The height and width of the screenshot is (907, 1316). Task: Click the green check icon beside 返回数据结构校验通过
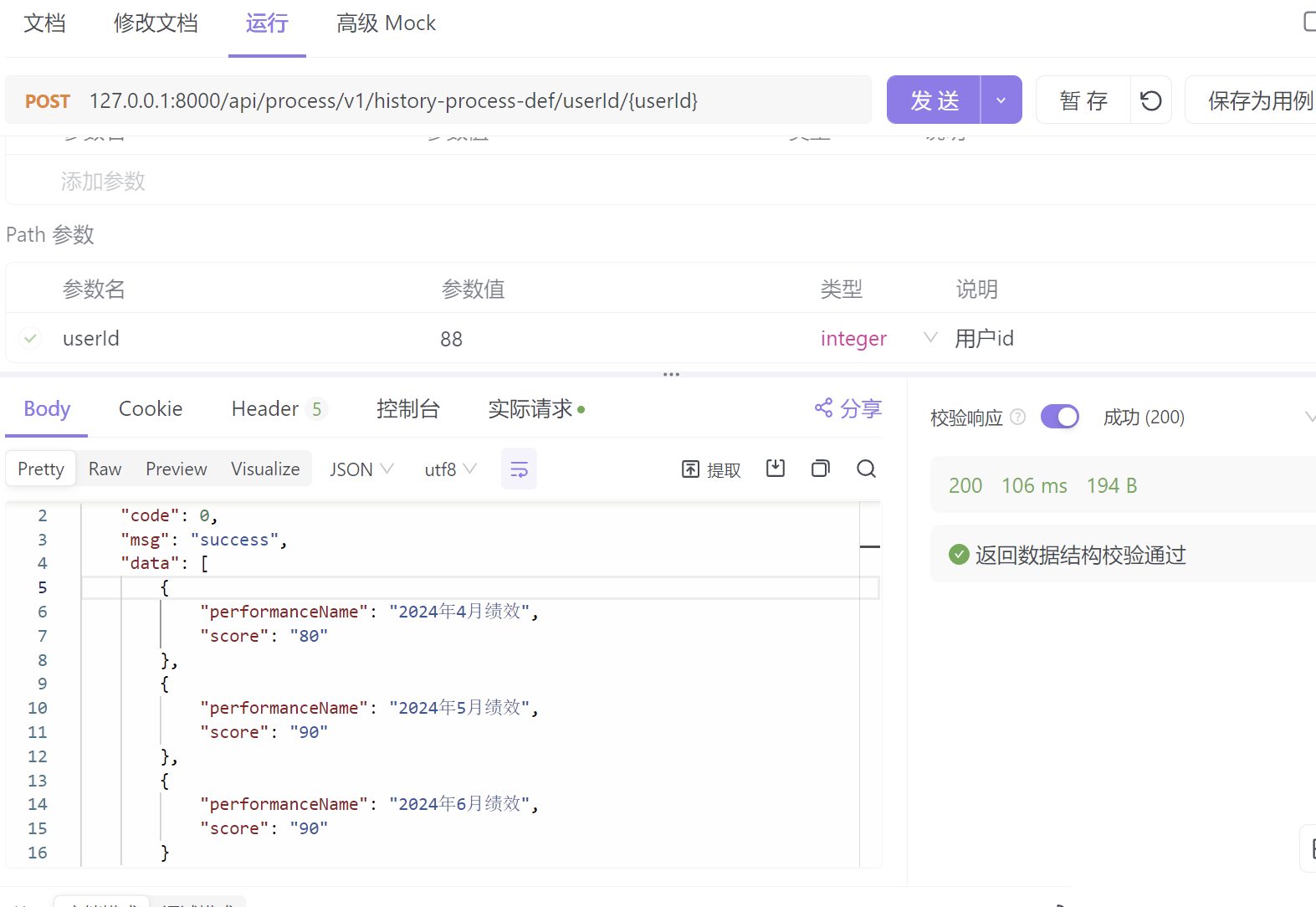pyautogui.click(x=959, y=554)
